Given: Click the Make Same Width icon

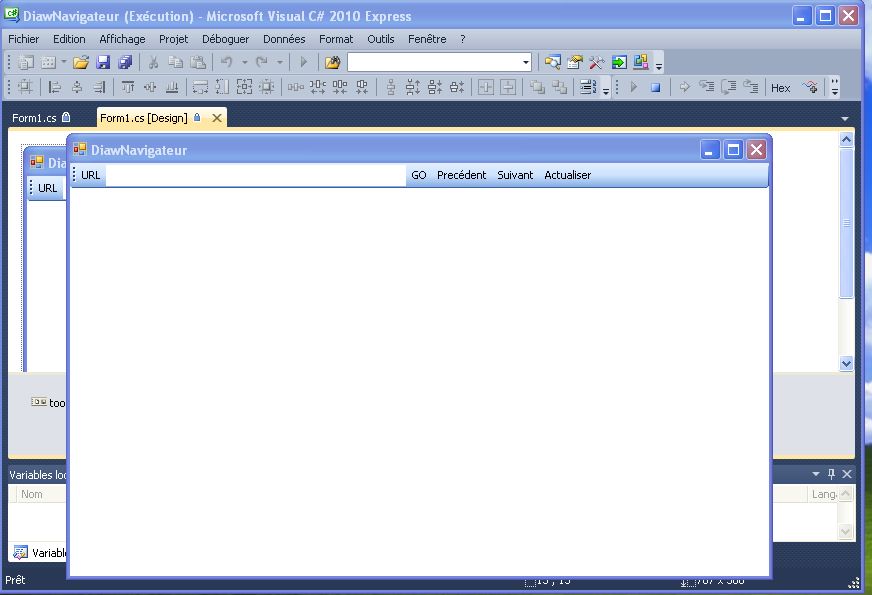Looking at the screenshot, I should pyautogui.click(x=200, y=87).
